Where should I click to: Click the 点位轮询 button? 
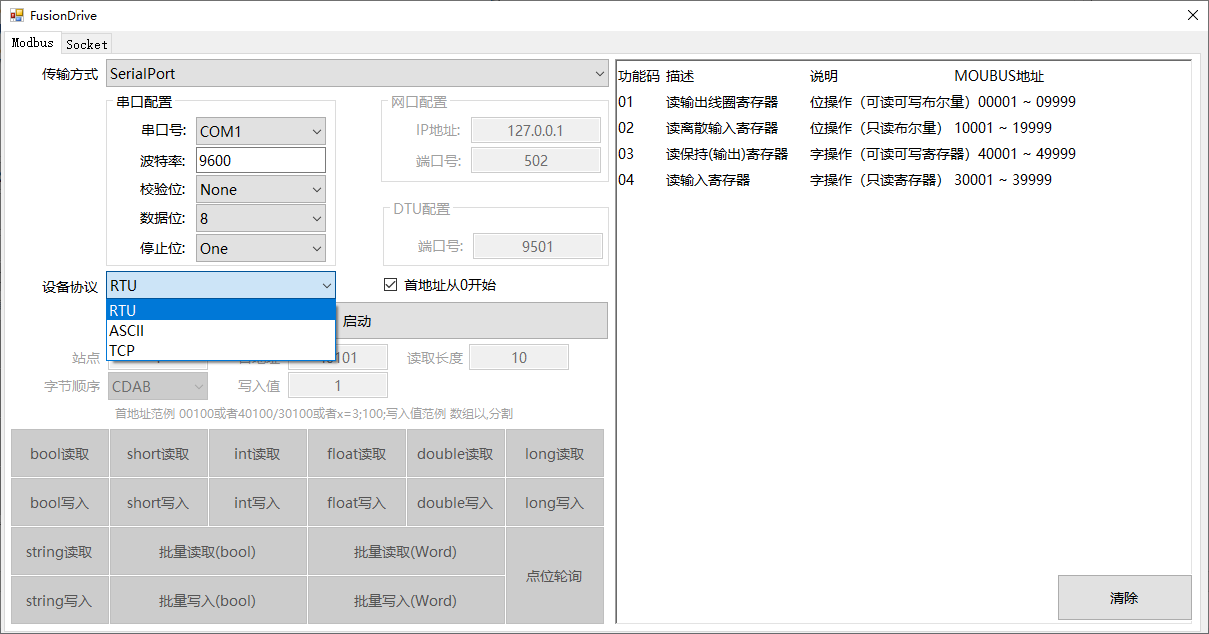click(554, 576)
